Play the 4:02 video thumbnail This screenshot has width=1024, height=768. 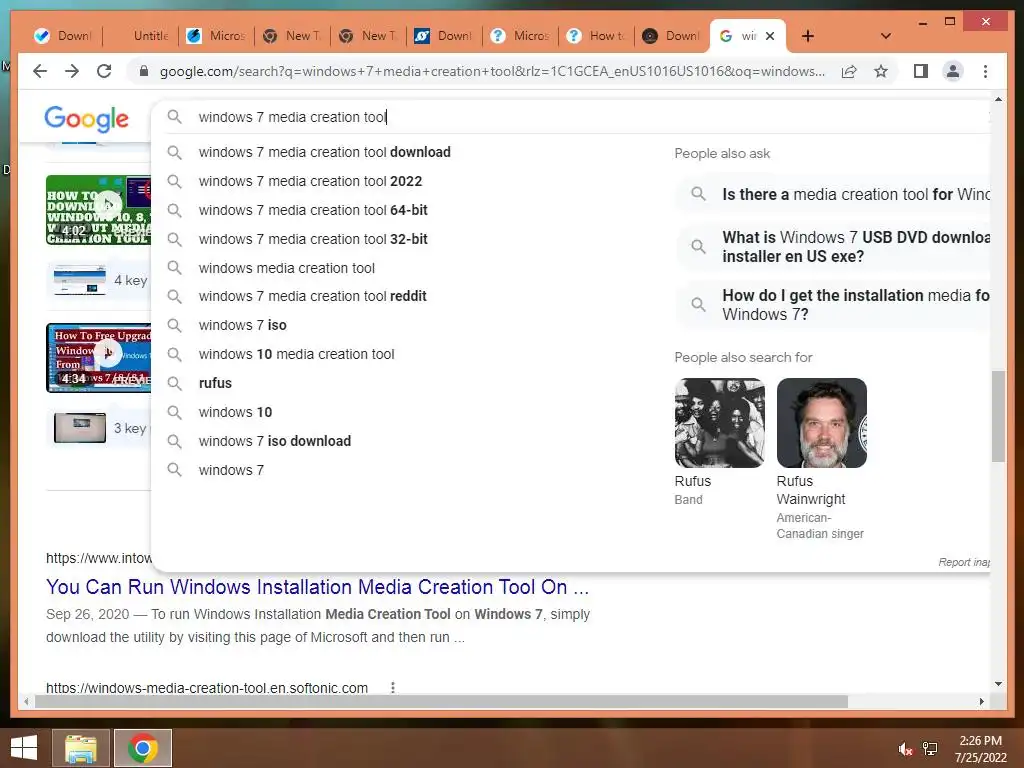(98, 210)
